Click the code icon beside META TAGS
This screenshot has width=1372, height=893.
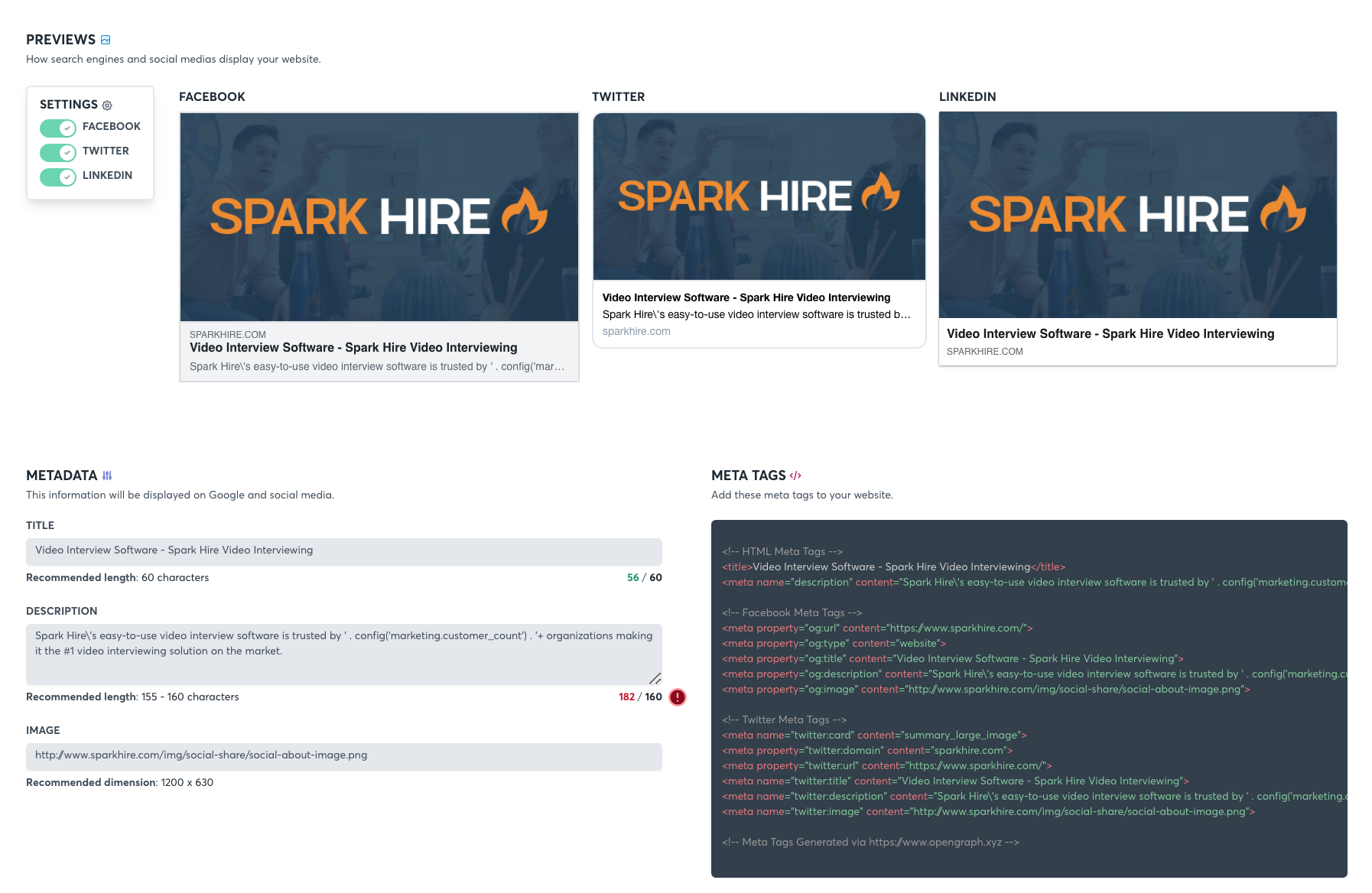[796, 475]
